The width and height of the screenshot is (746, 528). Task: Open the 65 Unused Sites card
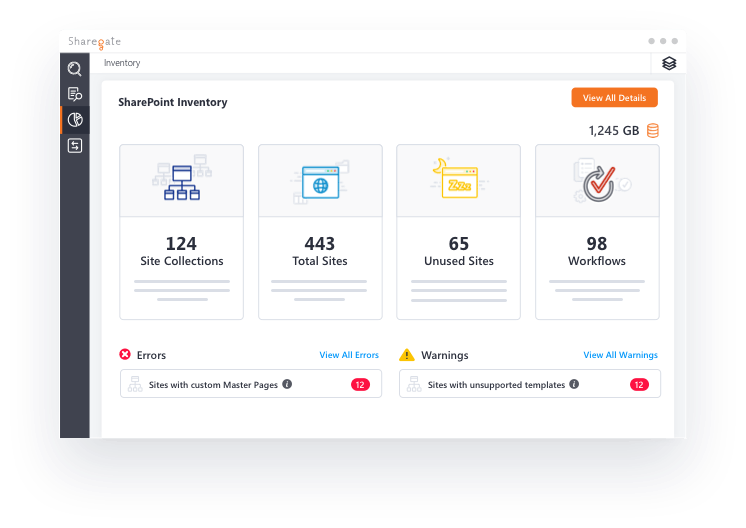(x=459, y=232)
